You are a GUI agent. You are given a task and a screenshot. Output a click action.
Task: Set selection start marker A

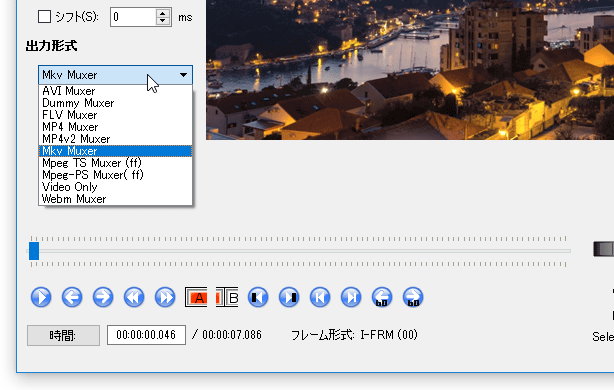coord(196,298)
